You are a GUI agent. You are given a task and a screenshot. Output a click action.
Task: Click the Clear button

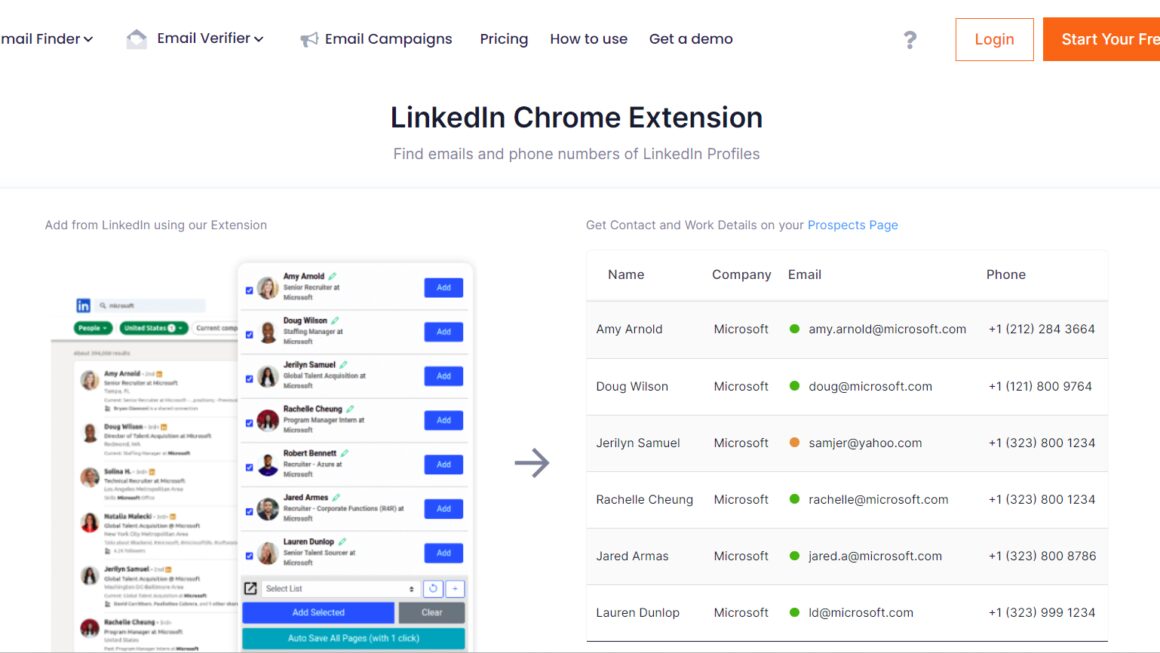pos(431,612)
